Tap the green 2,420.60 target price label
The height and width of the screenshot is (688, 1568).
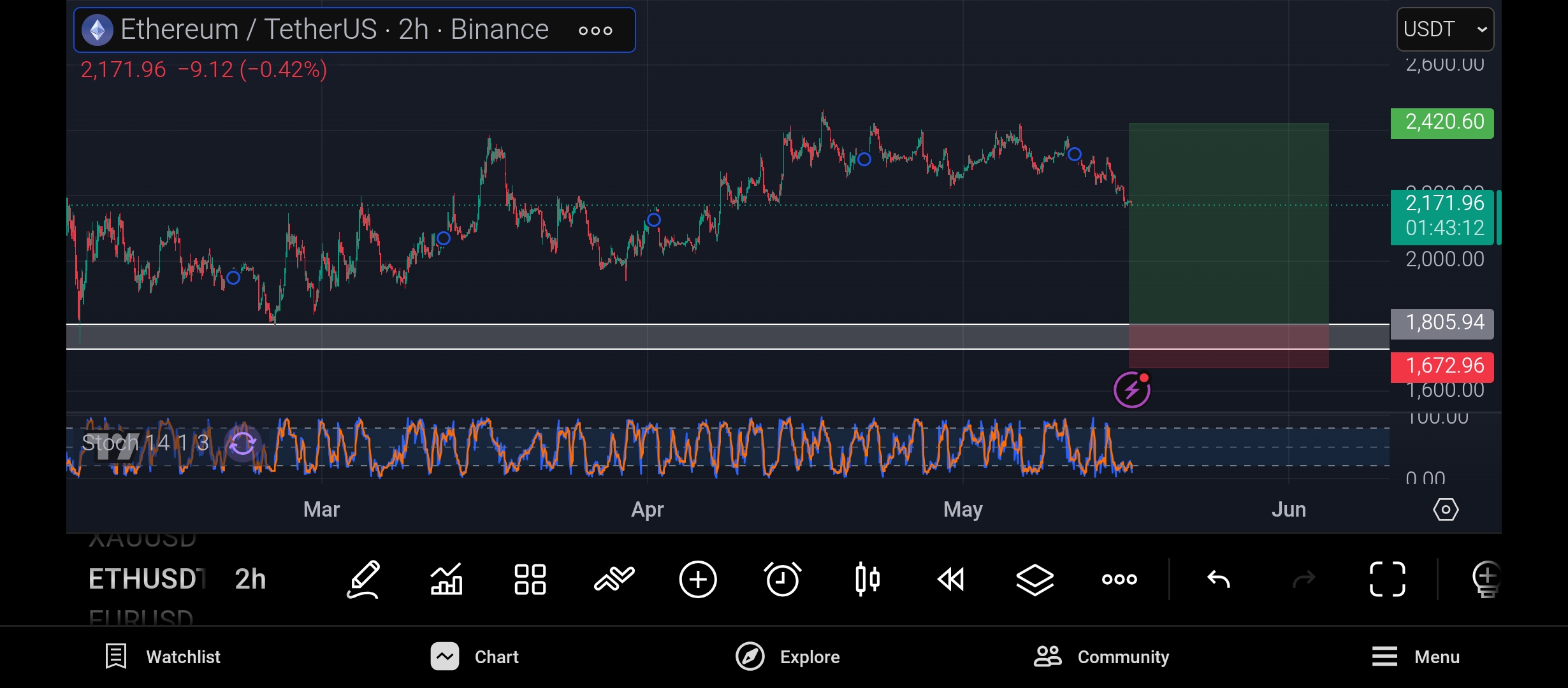point(1442,123)
